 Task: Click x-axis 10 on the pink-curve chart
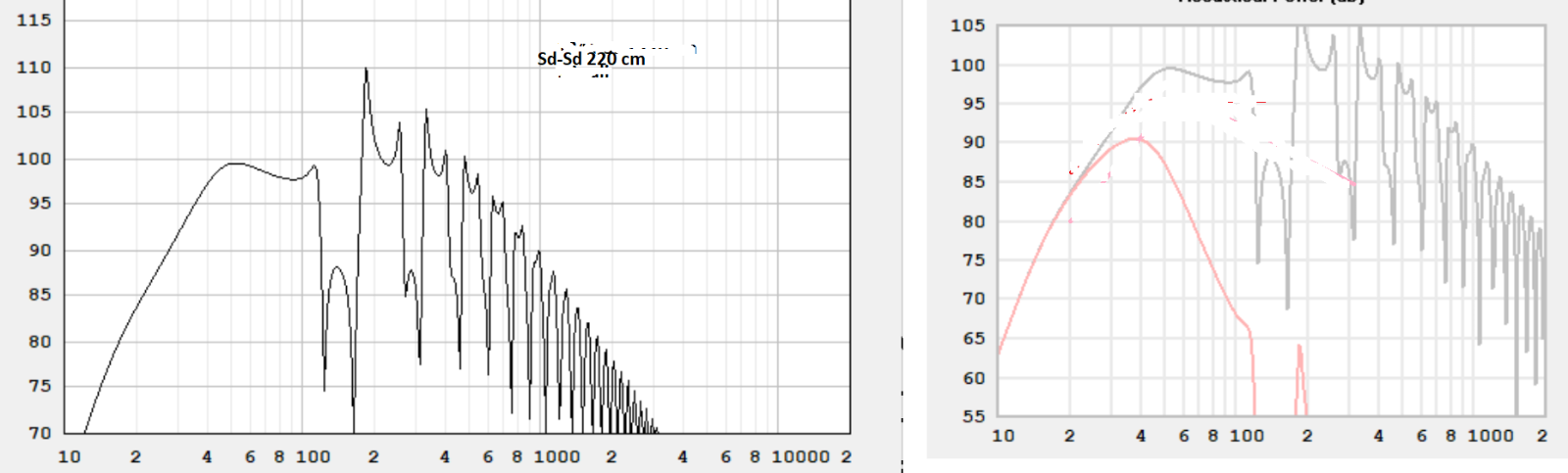(1004, 436)
